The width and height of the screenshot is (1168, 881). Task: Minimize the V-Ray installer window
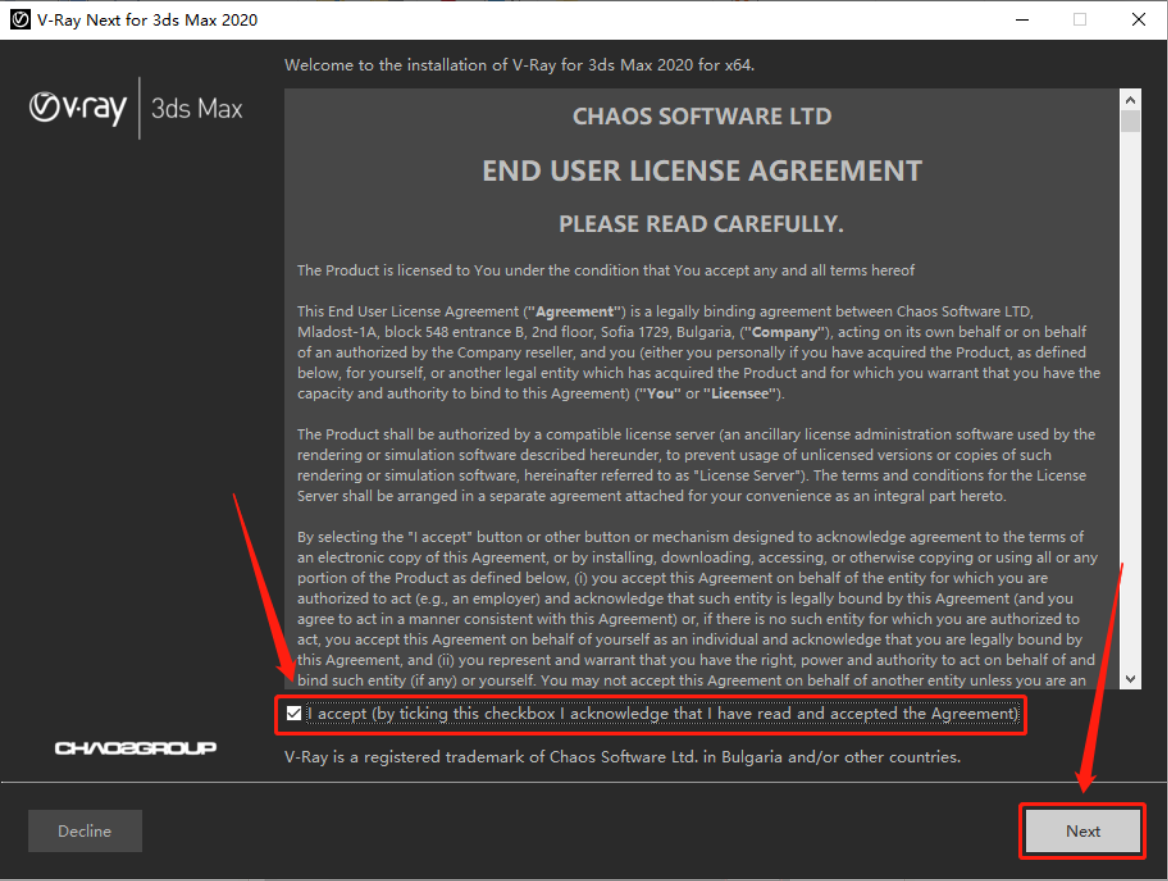tap(1022, 20)
